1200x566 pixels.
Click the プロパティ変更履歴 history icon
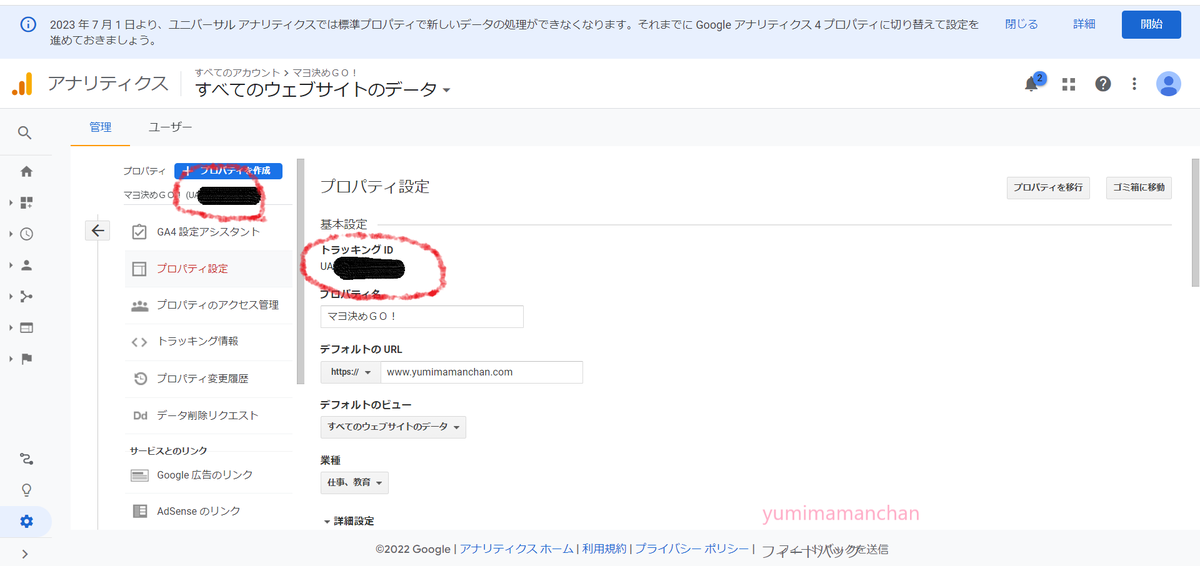coord(140,379)
